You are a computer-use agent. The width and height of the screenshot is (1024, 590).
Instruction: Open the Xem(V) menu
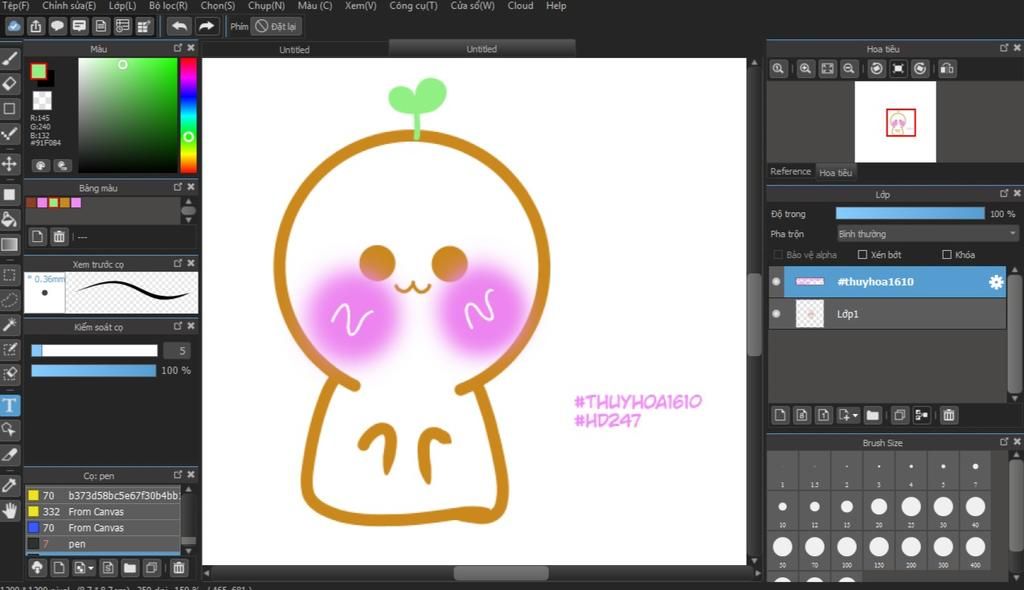point(360,6)
